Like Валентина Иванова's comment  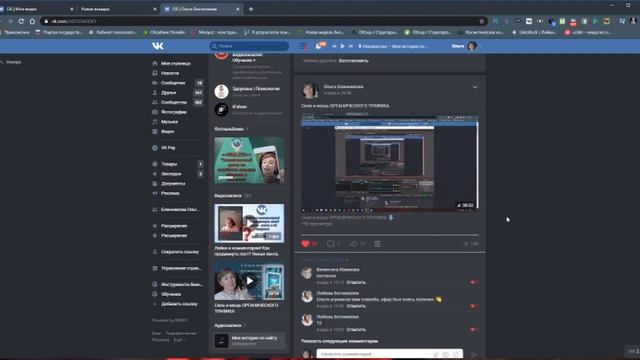coord(473,282)
